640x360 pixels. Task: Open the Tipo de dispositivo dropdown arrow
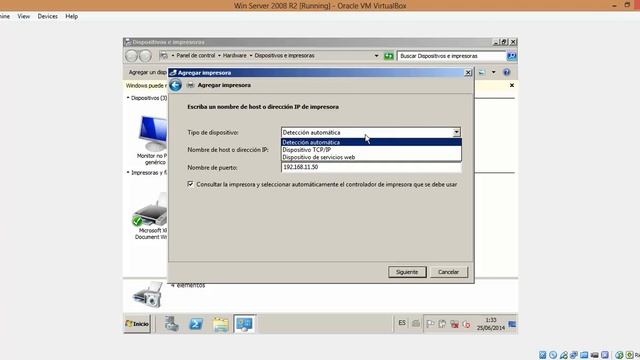click(x=456, y=132)
